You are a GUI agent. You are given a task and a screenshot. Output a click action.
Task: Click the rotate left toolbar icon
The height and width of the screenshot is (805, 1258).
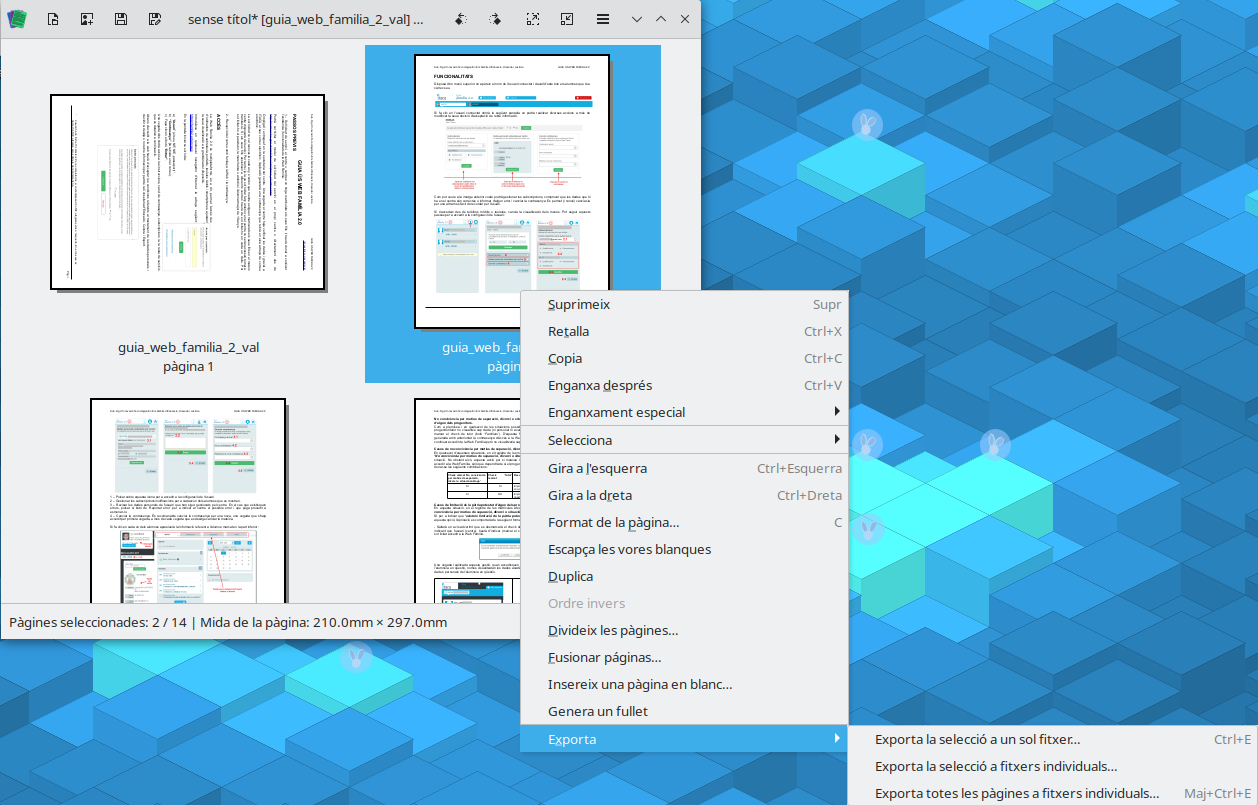tap(460, 19)
